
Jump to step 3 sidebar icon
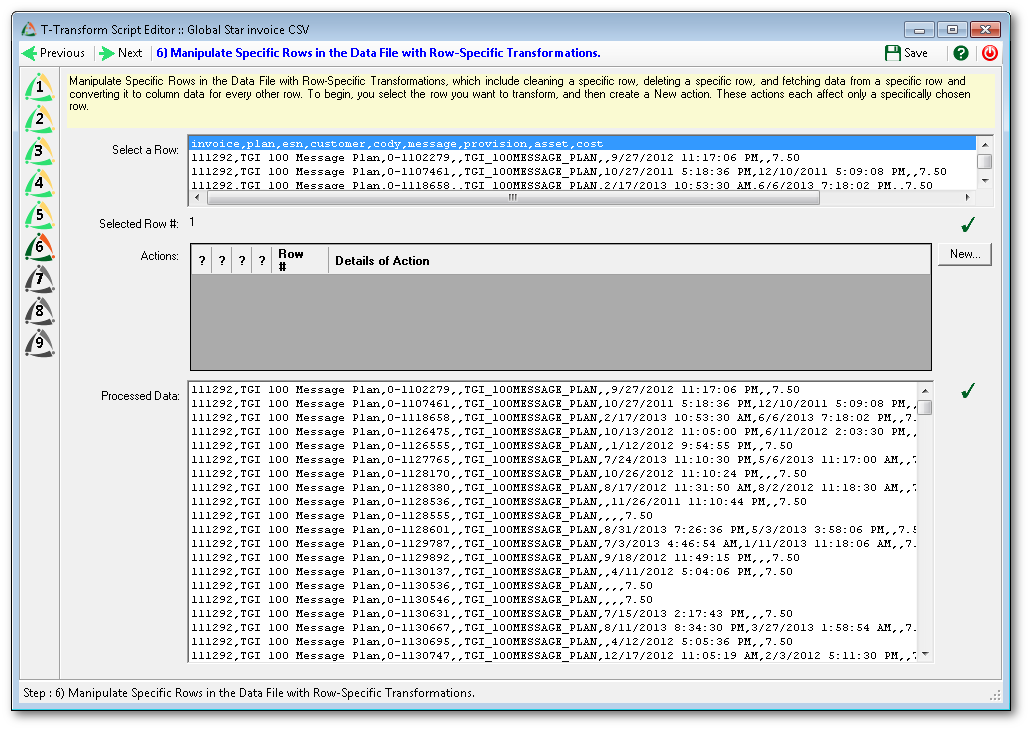(x=39, y=151)
